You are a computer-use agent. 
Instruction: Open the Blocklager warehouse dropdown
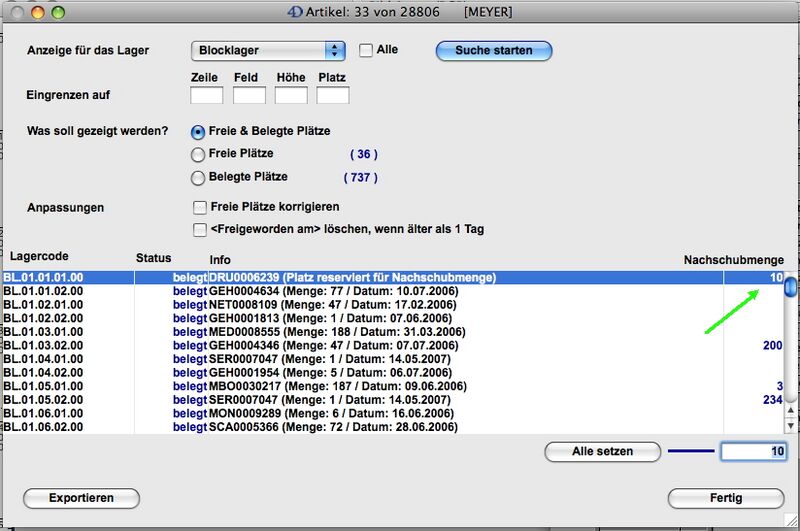coord(267,51)
